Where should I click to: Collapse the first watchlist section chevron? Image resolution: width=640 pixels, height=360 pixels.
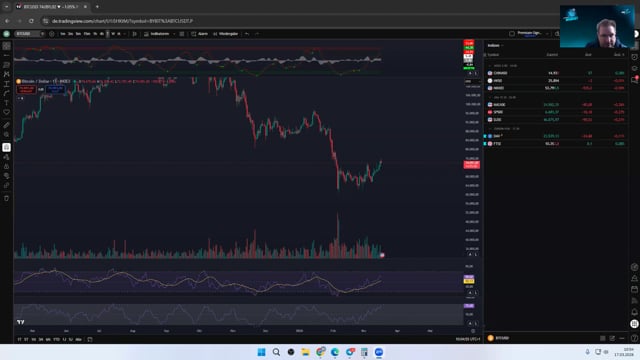(x=489, y=65)
